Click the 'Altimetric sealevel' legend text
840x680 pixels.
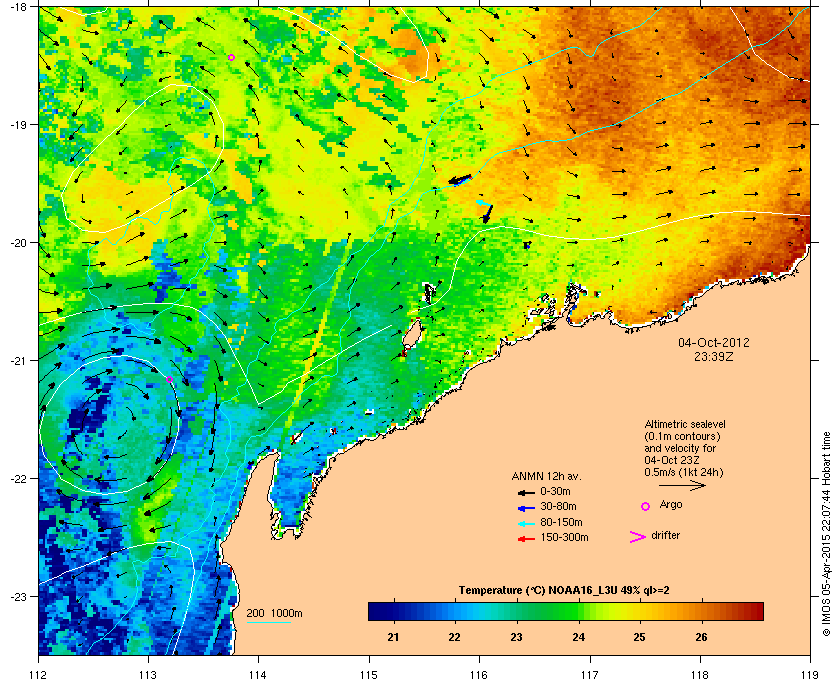(685, 424)
